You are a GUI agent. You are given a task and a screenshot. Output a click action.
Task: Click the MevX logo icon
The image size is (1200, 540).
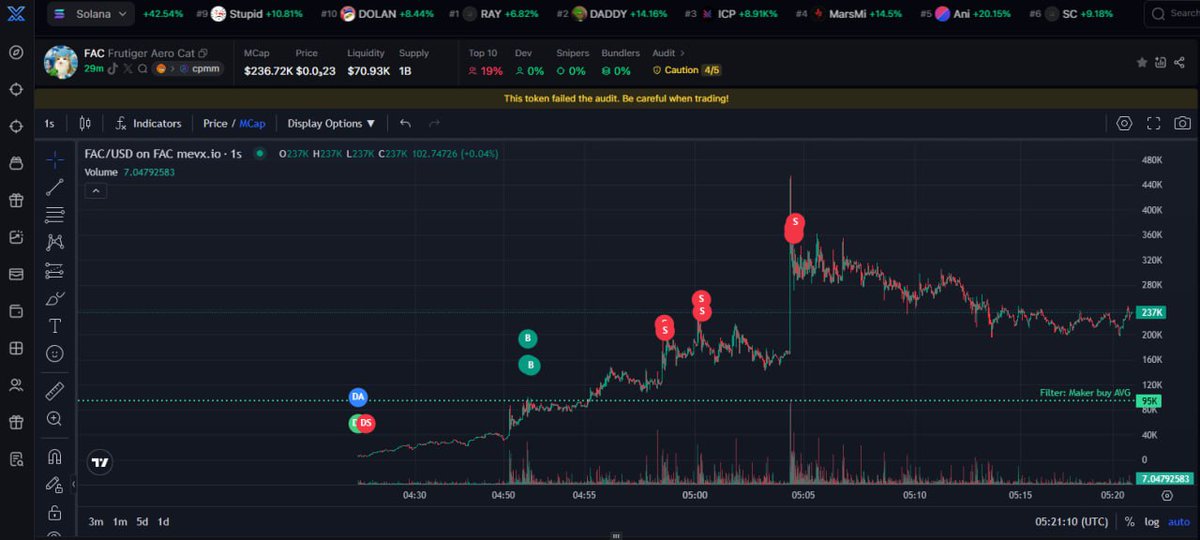point(15,14)
